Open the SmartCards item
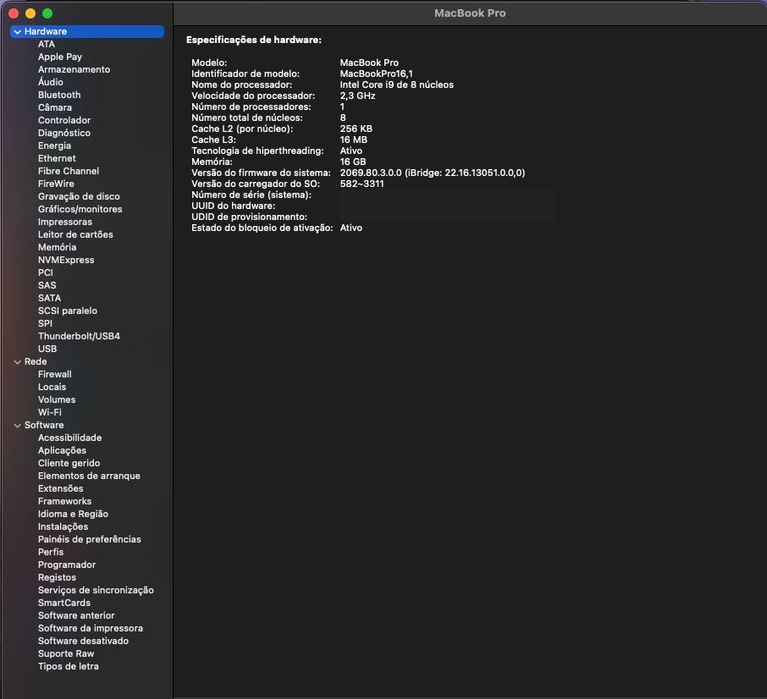 [64, 604]
